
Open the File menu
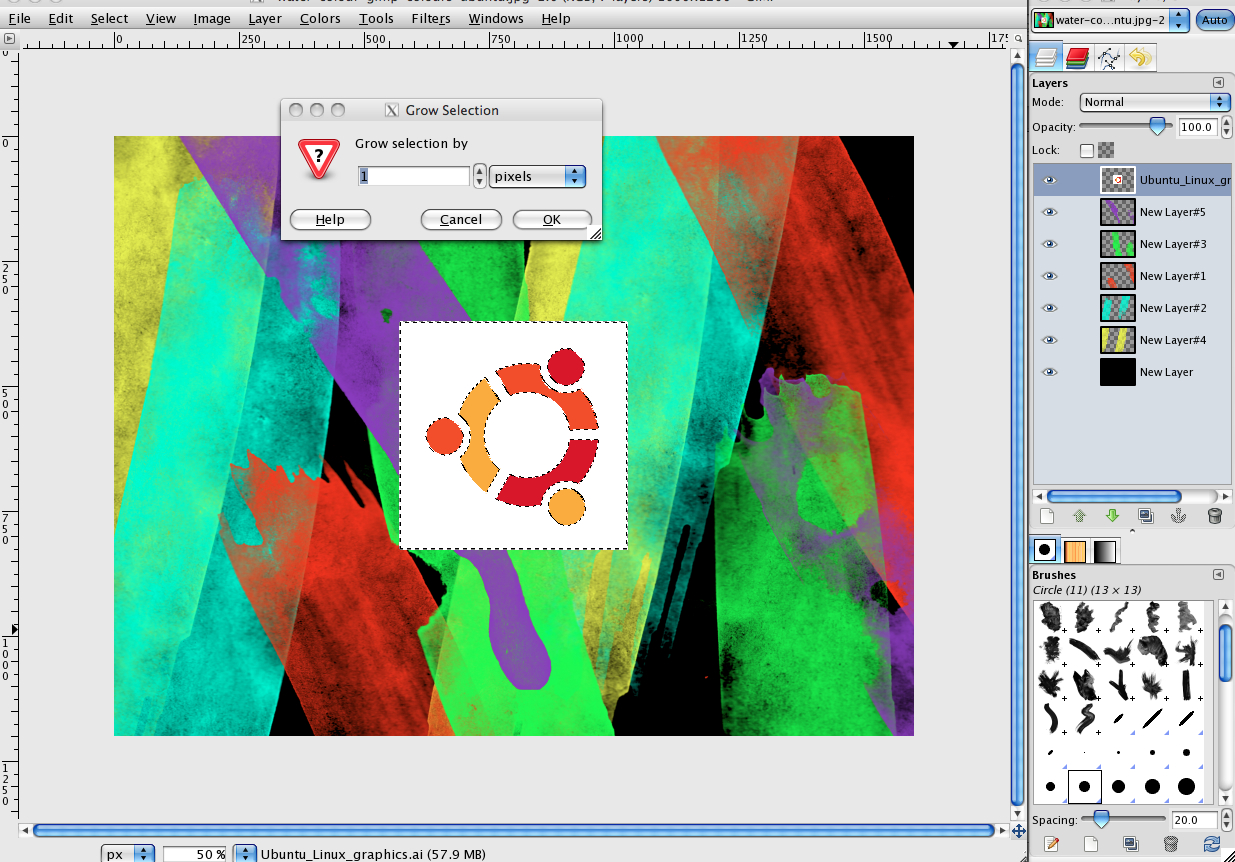19,18
